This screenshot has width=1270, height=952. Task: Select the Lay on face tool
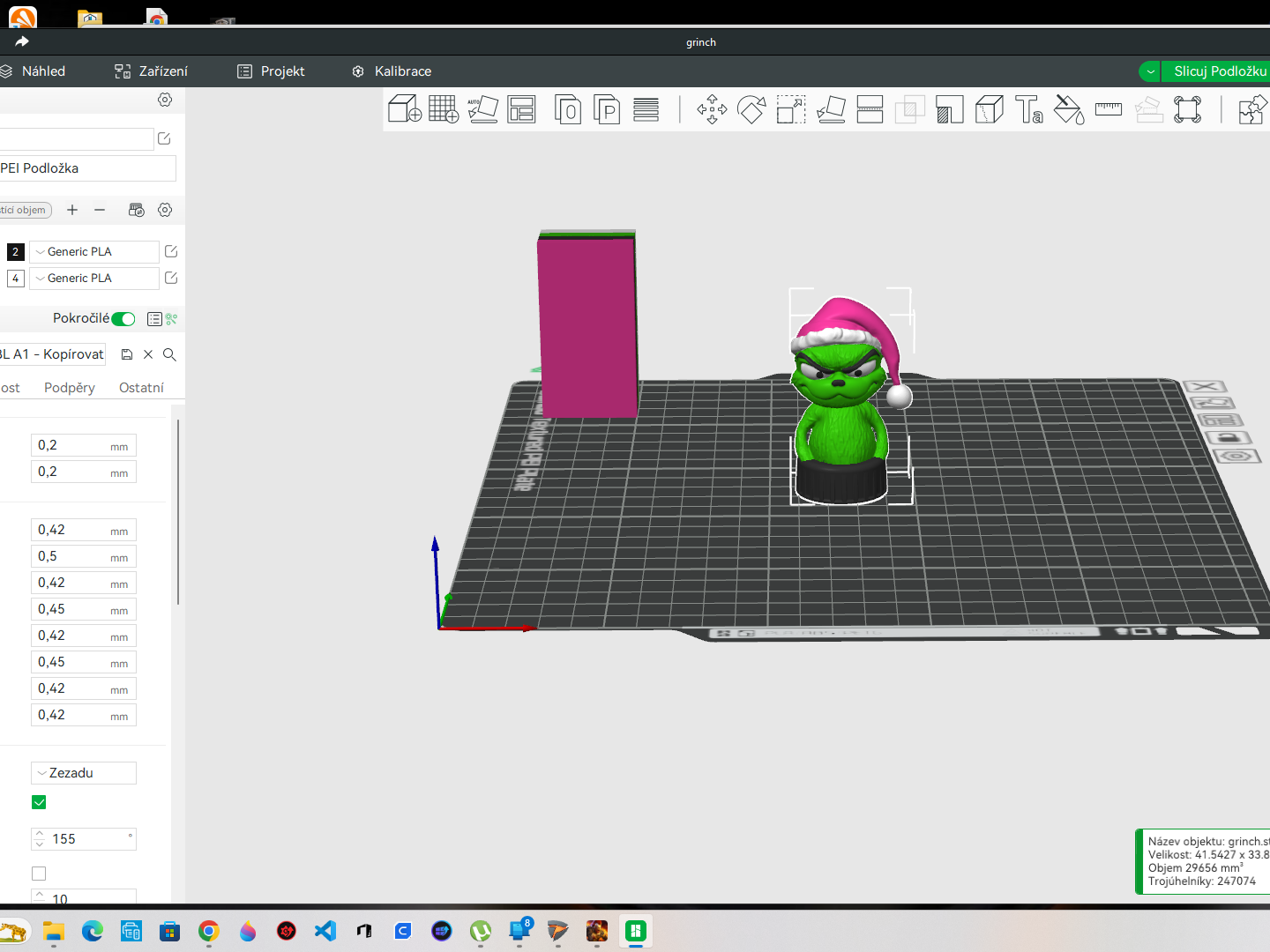(x=831, y=109)
